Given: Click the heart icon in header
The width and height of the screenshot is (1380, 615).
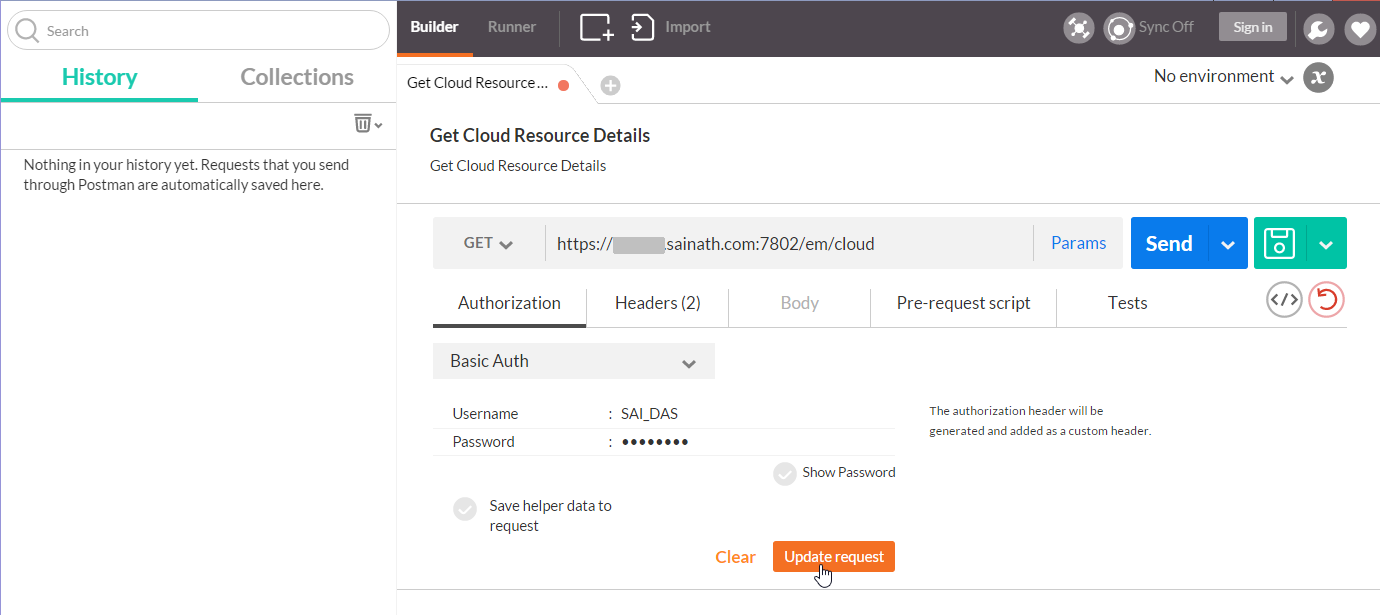Looking at the screenshot, I should coord(1360,29).
